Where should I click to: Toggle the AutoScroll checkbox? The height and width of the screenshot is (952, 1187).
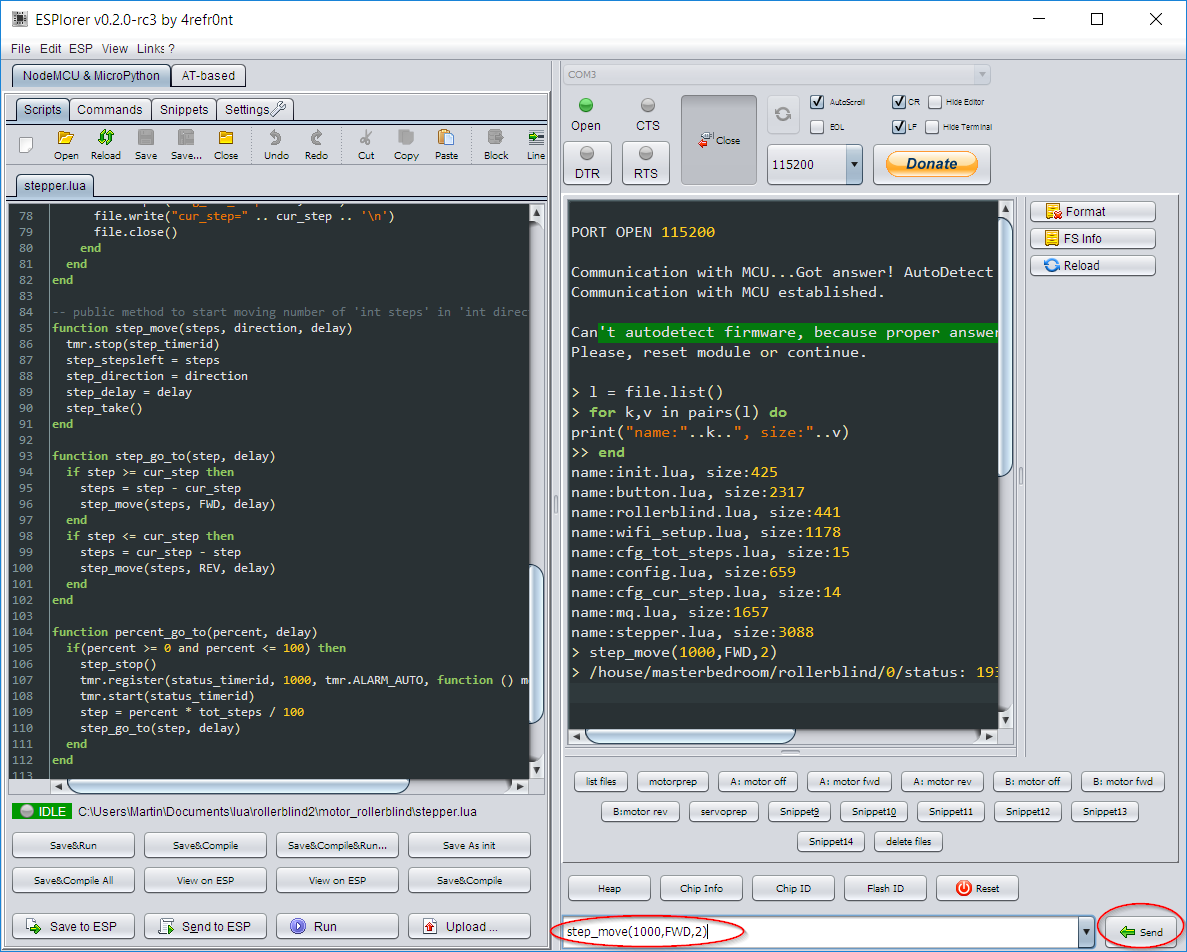pyautogui.click(x=817, y=102)
